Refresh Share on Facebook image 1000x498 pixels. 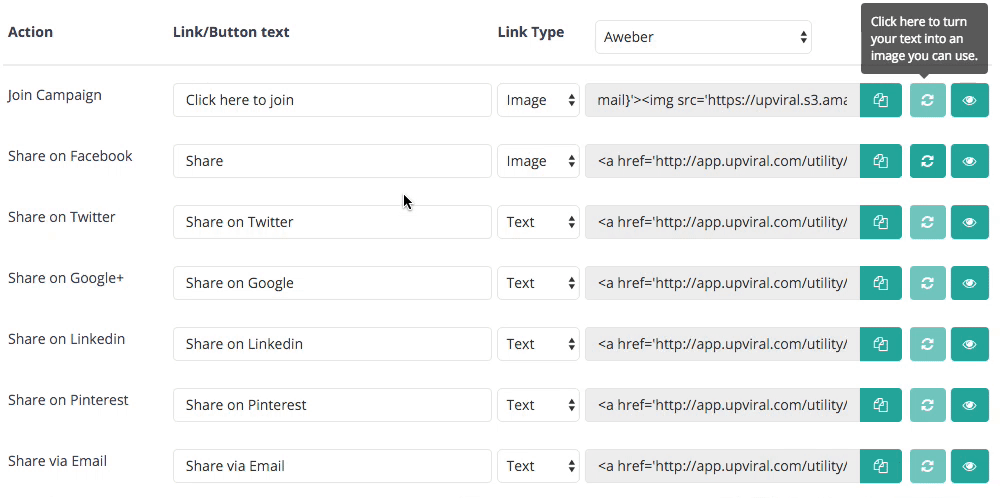[927, 161]
